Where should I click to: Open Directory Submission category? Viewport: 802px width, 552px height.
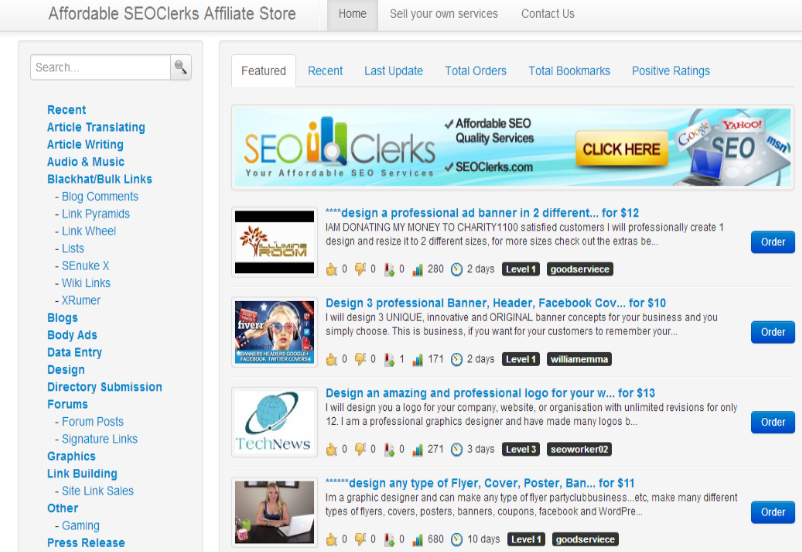[105, 387]
